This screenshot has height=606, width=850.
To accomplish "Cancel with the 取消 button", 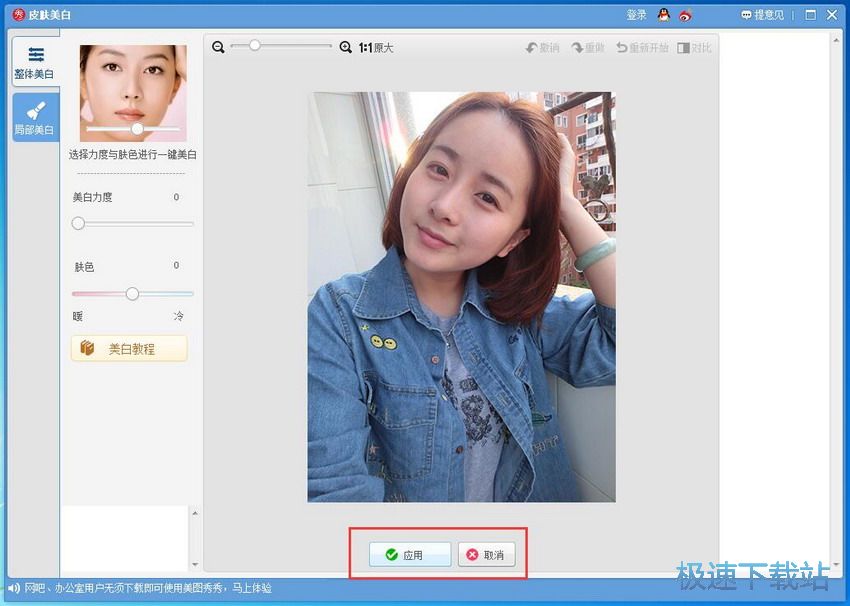I will 486,555.
